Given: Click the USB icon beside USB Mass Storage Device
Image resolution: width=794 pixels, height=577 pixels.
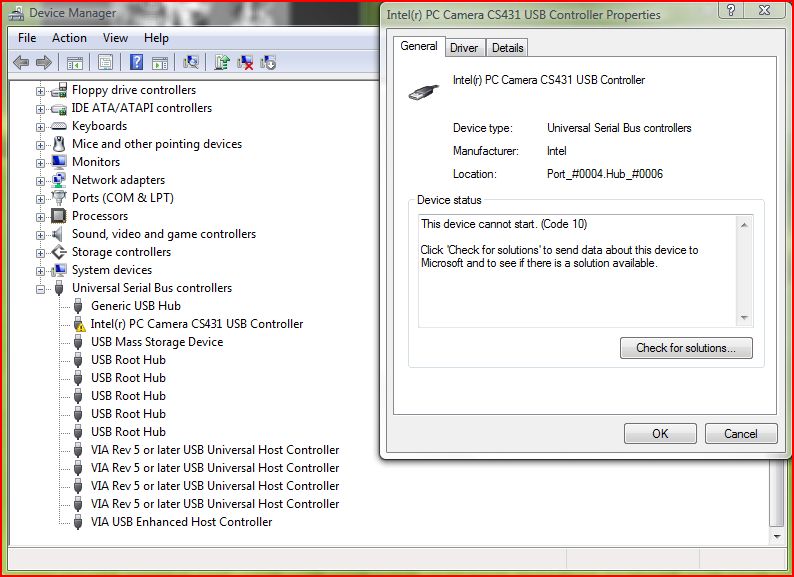Looking at the screenshot, I should click(x=78, y=342).
